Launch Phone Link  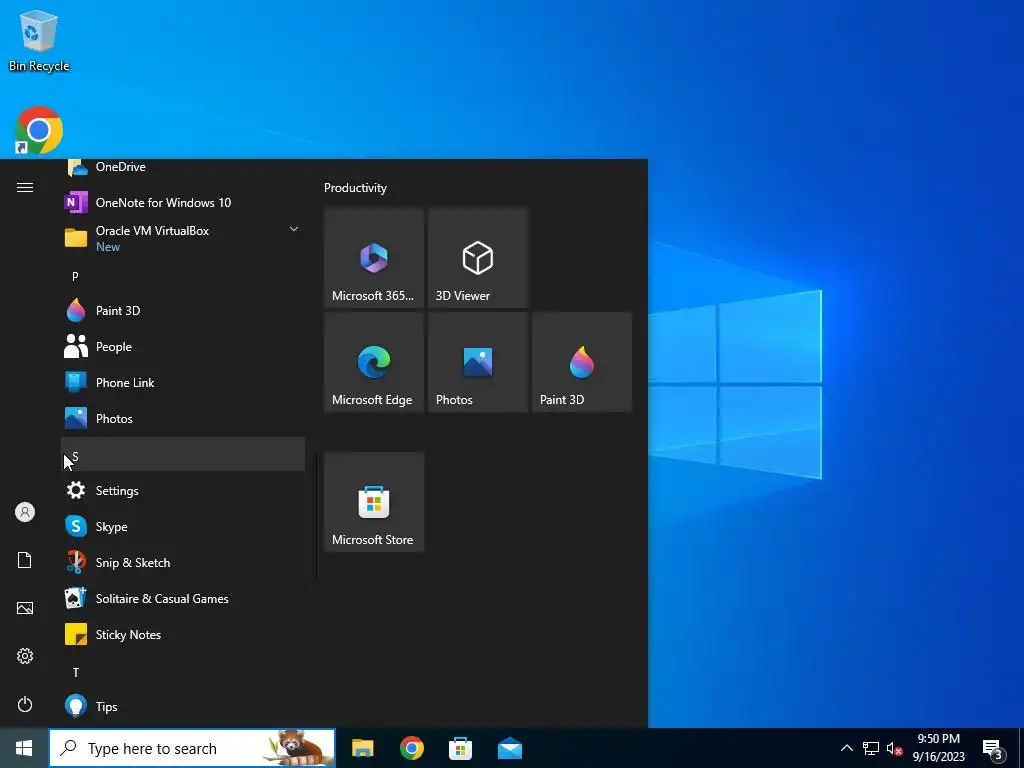coord(183,383)
